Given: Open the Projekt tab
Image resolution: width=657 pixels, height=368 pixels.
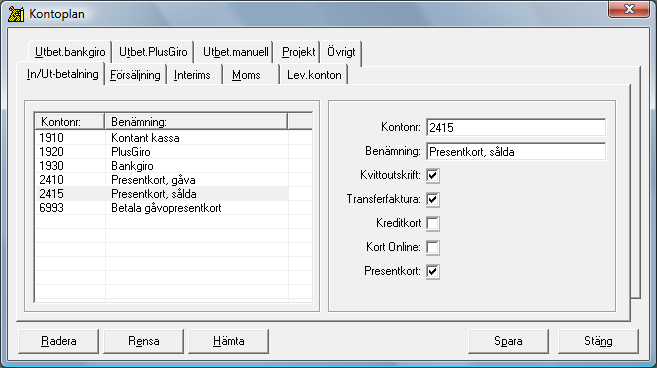Looking at the screenshot, I should pos(298,52).
